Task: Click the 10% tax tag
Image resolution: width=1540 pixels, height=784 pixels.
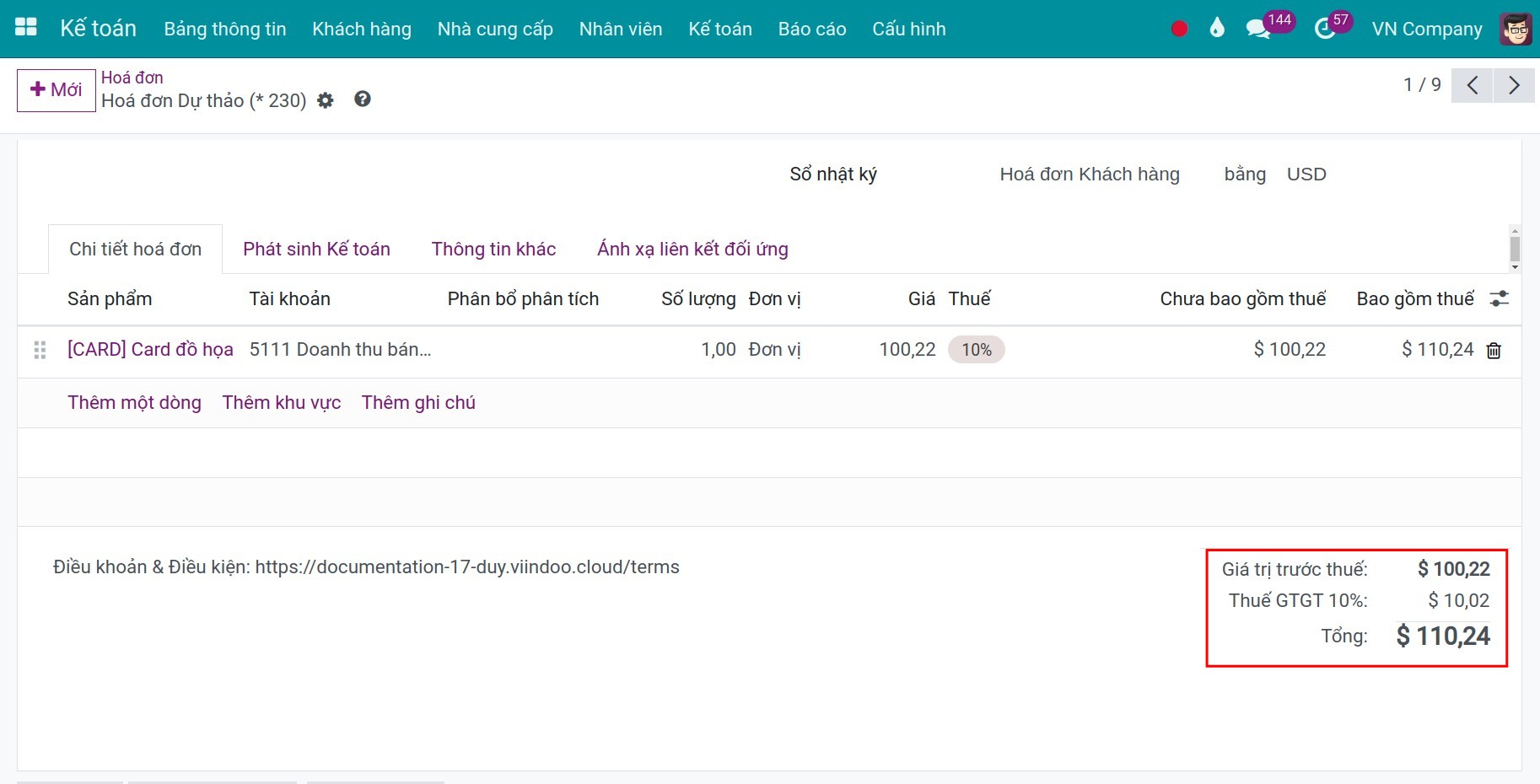Action: click(x=977, y=350)
